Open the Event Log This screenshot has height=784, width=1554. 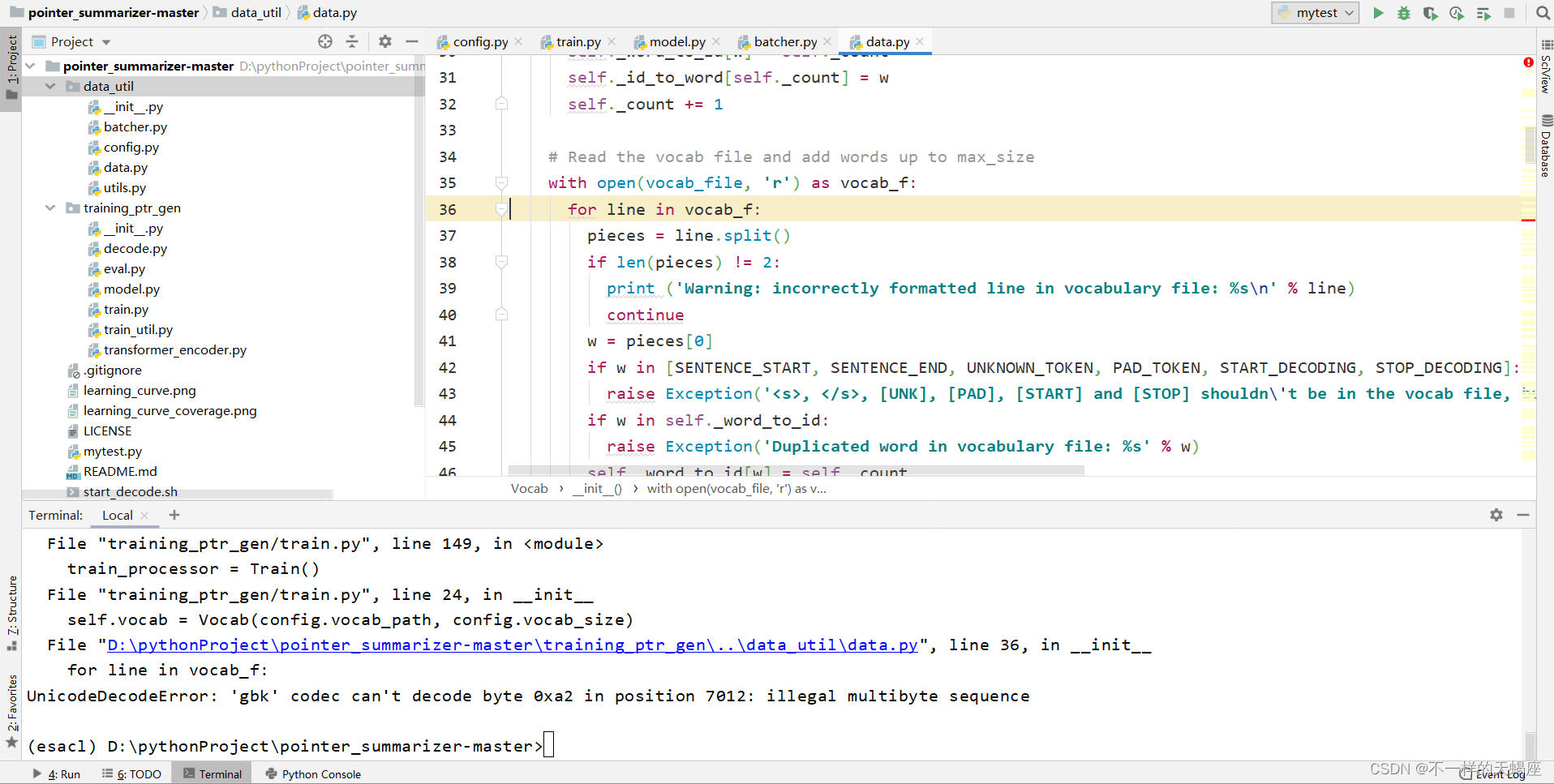[1493, 774]
